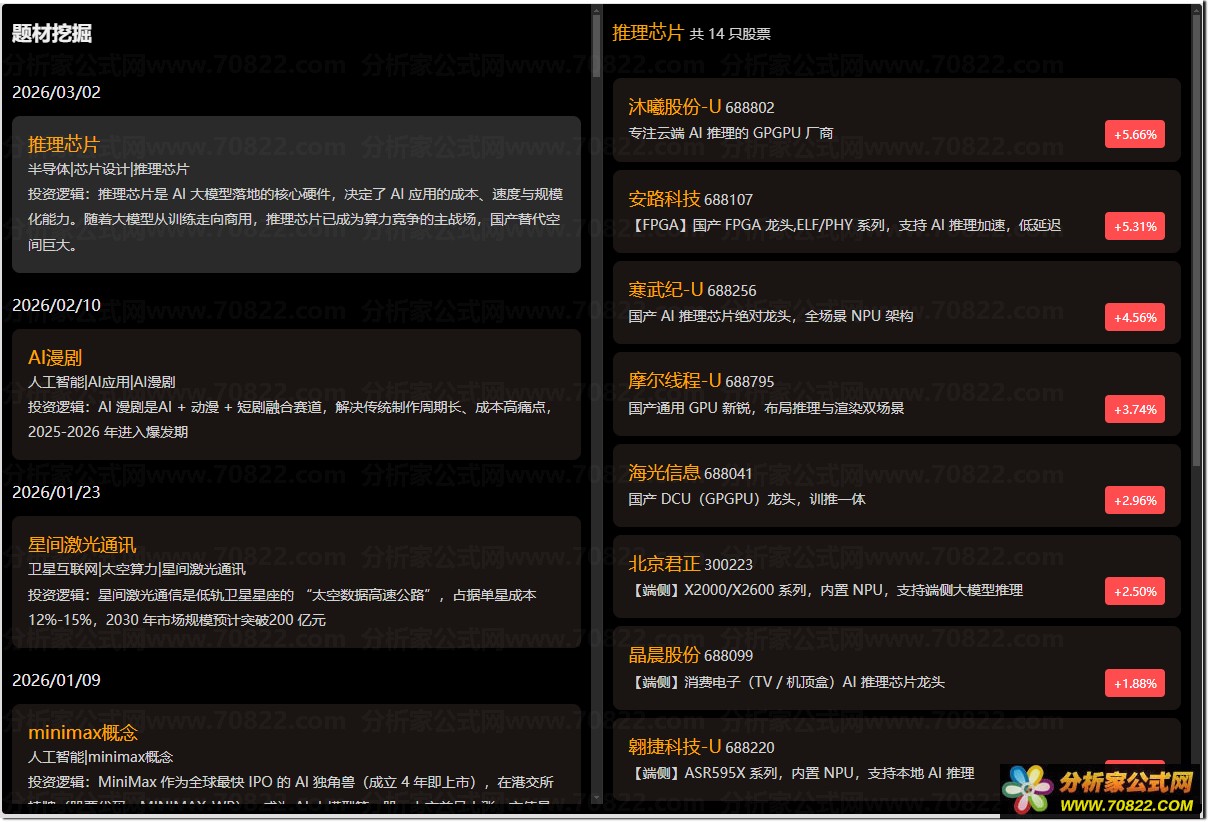Click 安路科技 【FPGA】国产 FPGA 龙头 description
Screen dimensions: 1210x822
click(x=845, y=225)
